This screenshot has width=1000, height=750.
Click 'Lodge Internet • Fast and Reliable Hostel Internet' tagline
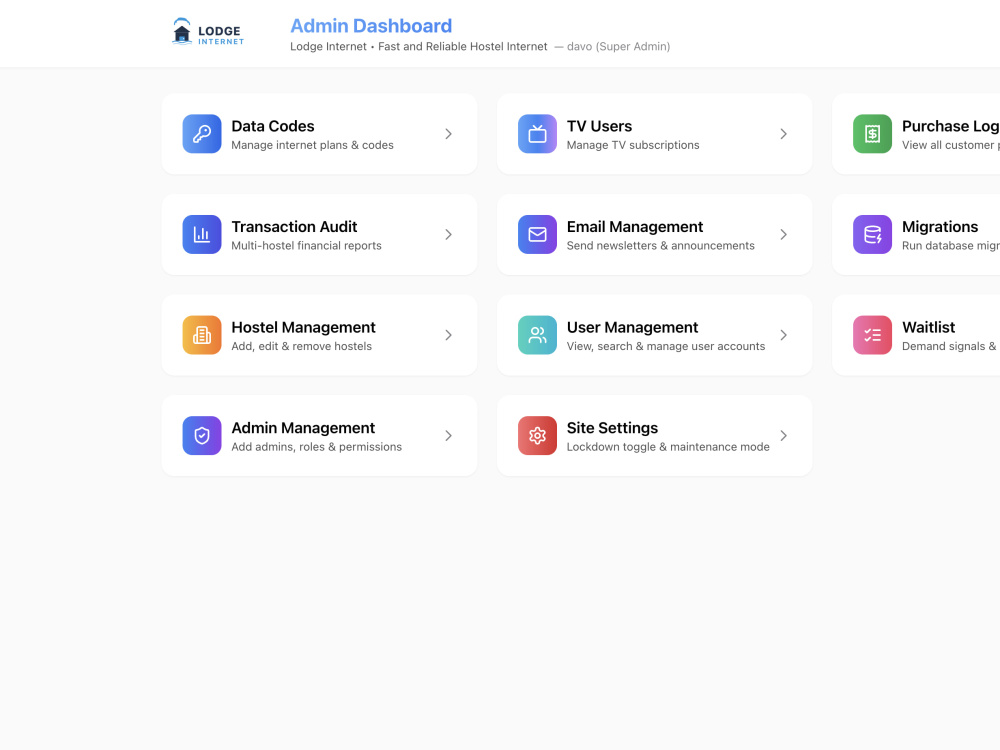[x=419, y=47]
